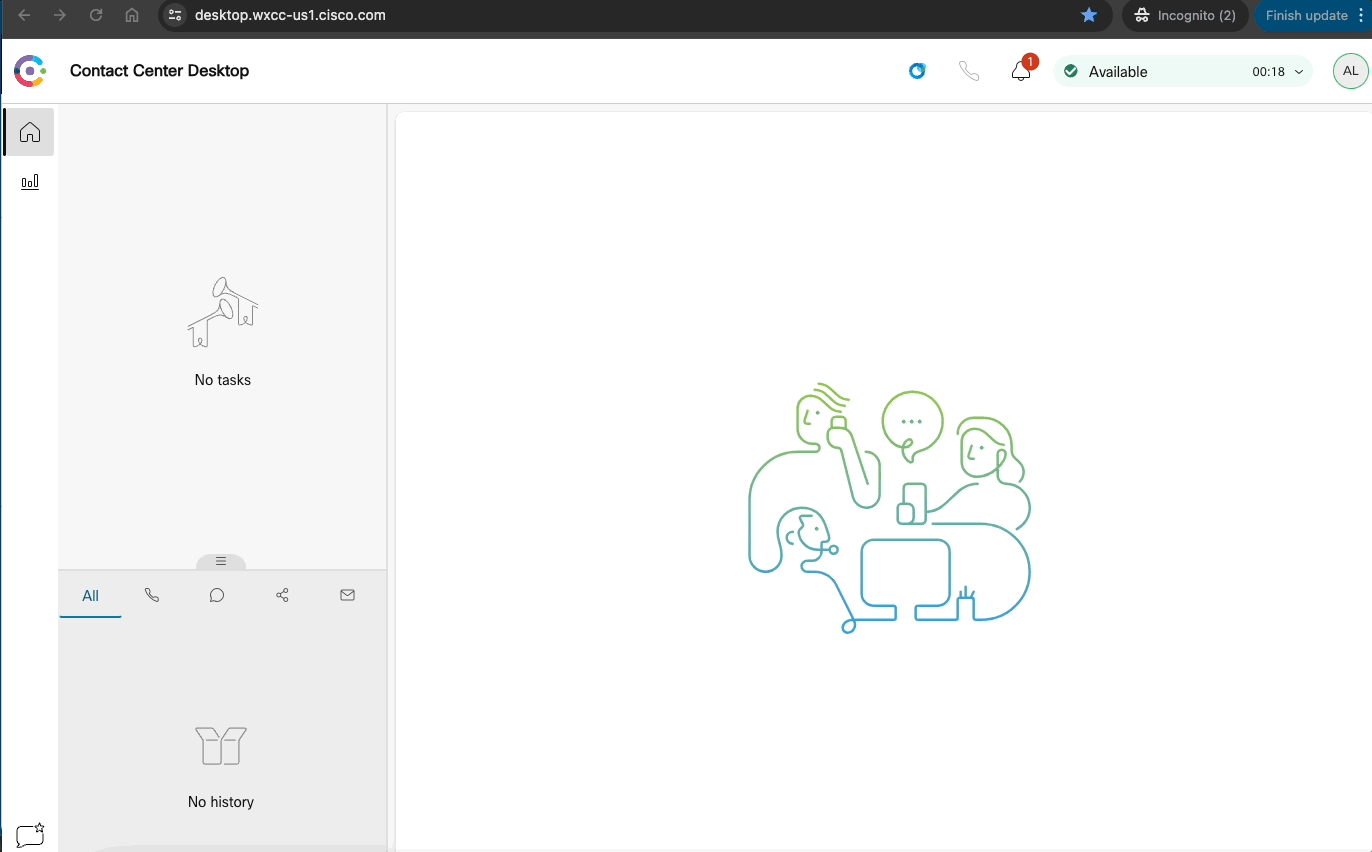
Task: Click the AL user profile avatar
Action: click(x=1350, y=71)
